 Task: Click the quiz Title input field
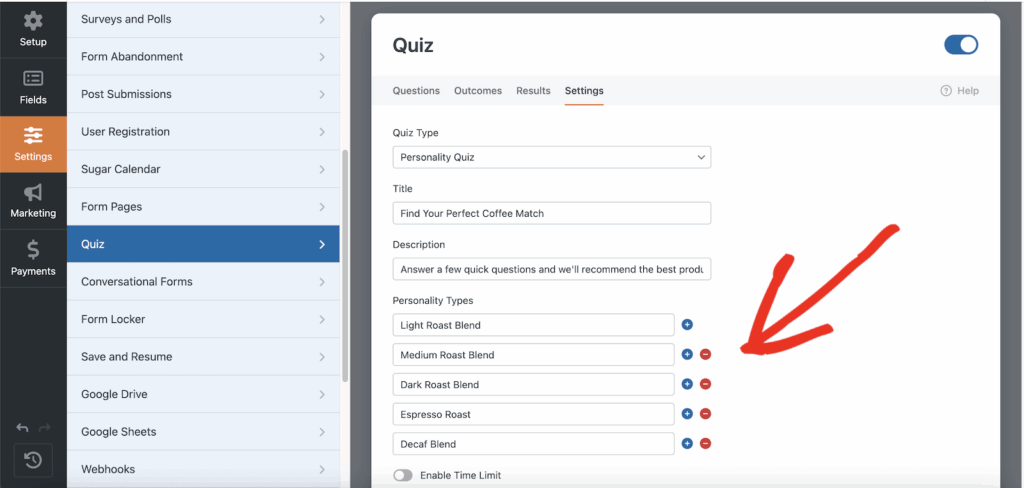click(x=551, y=213)
